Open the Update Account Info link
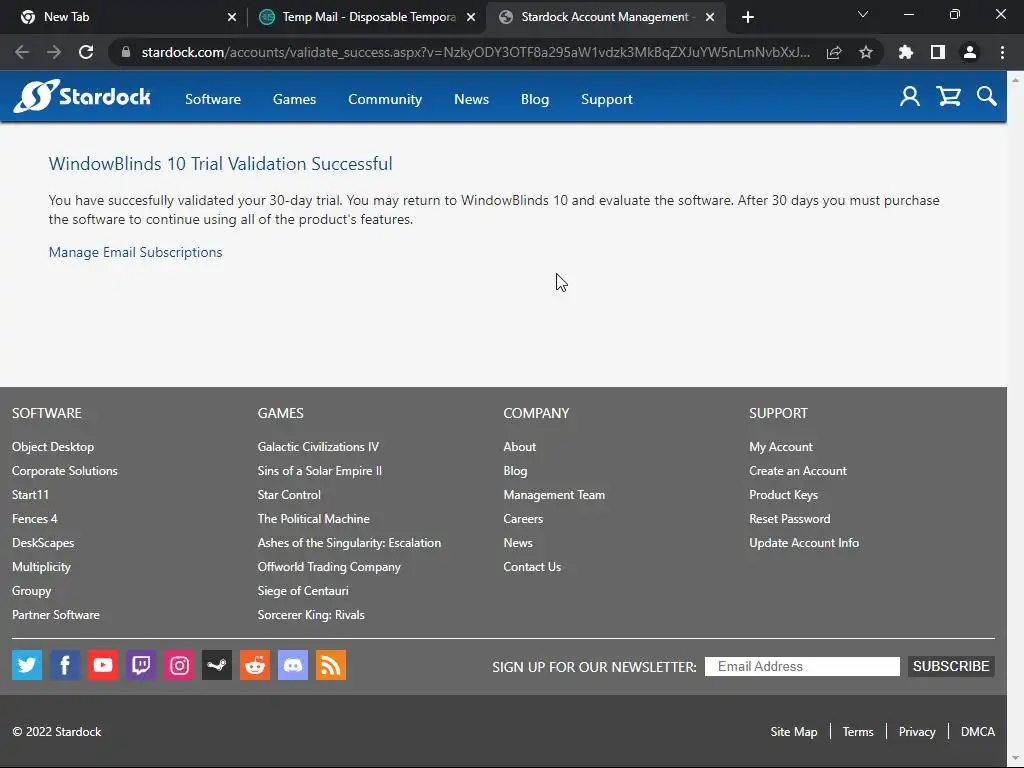Image resolution: width=1024 pixels, height=768 pixels. click(804, 543)
